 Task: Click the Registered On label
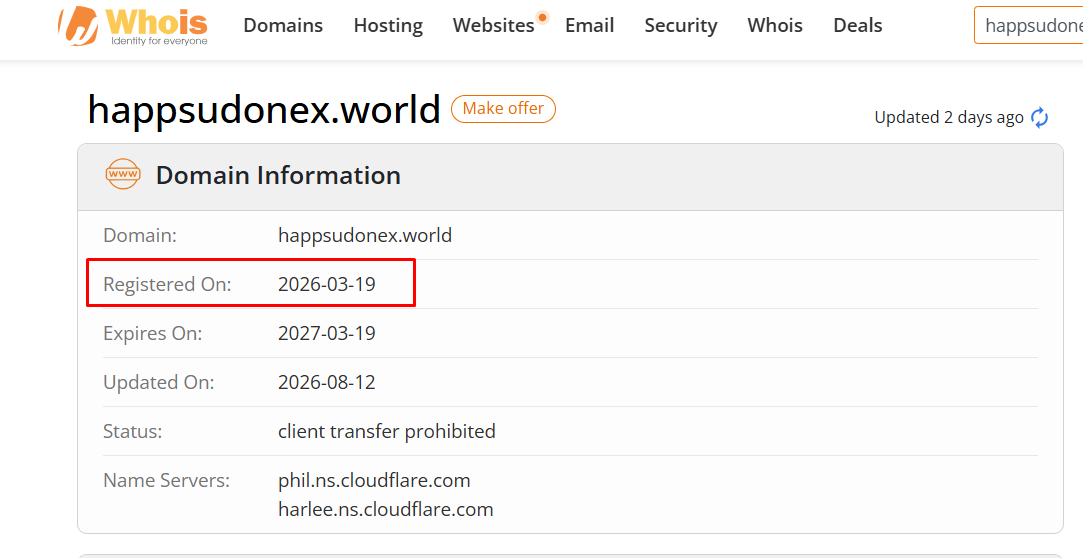(167, 285)
